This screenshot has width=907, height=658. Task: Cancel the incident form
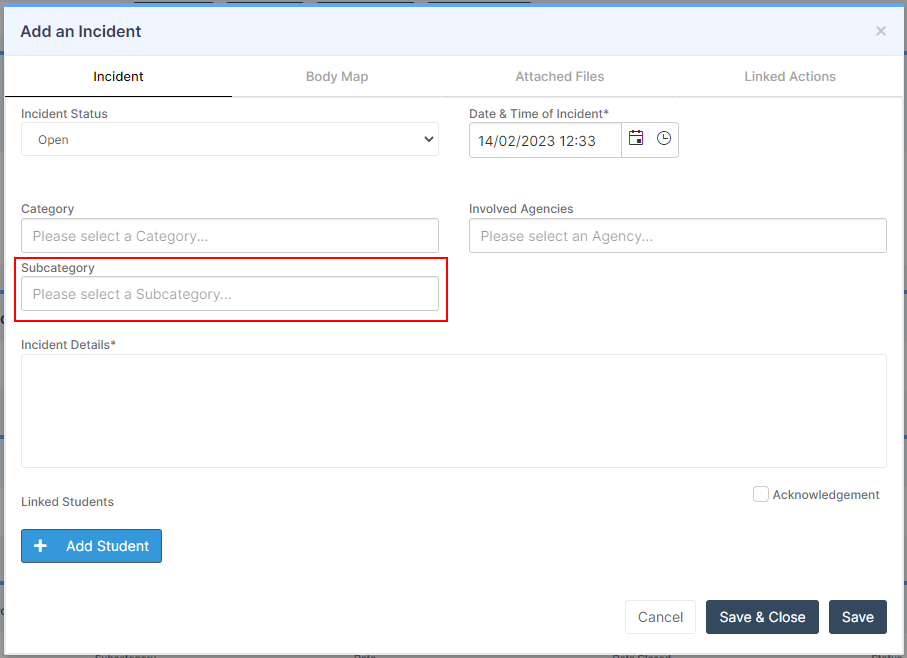660,617
